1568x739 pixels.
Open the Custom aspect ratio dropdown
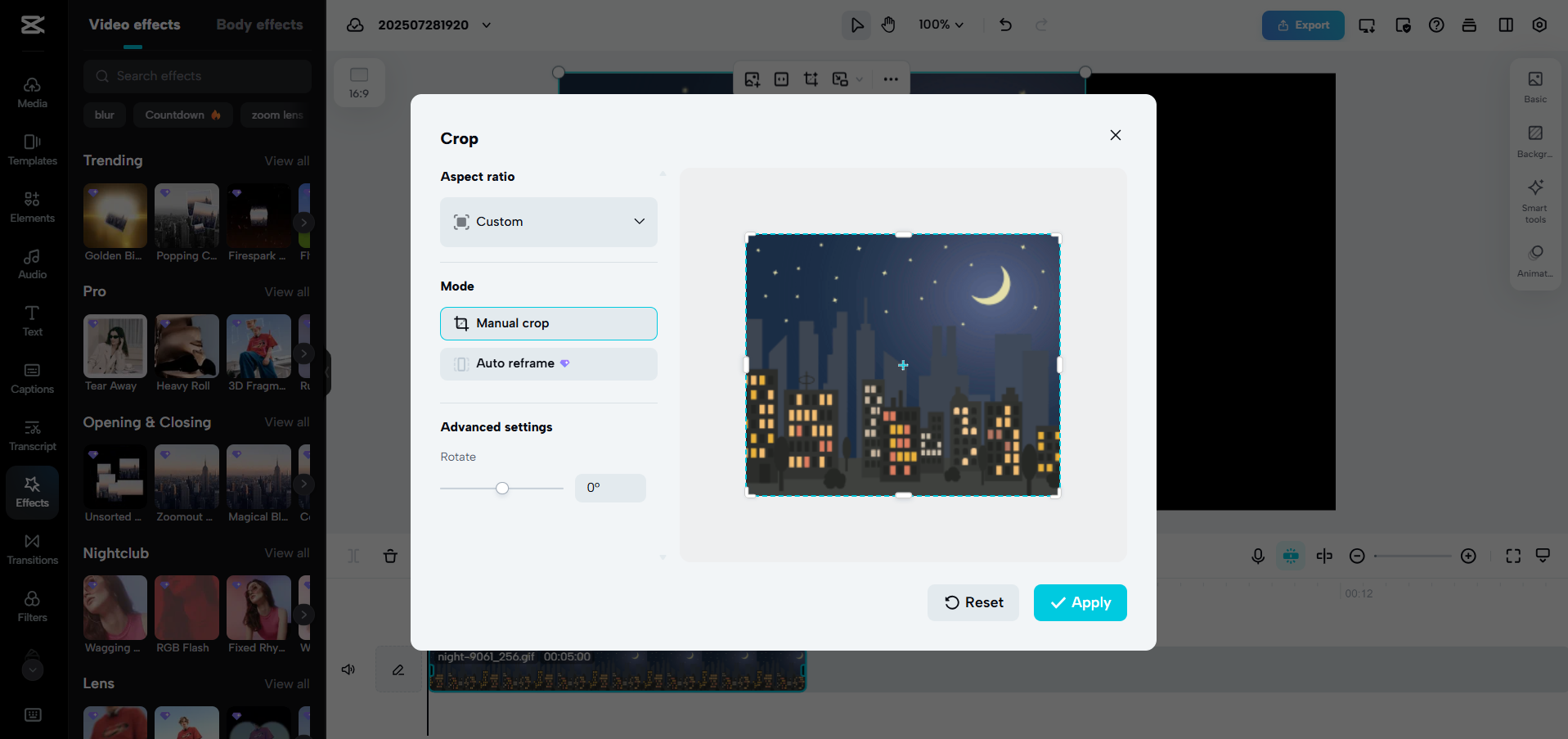tap(548, 222)
